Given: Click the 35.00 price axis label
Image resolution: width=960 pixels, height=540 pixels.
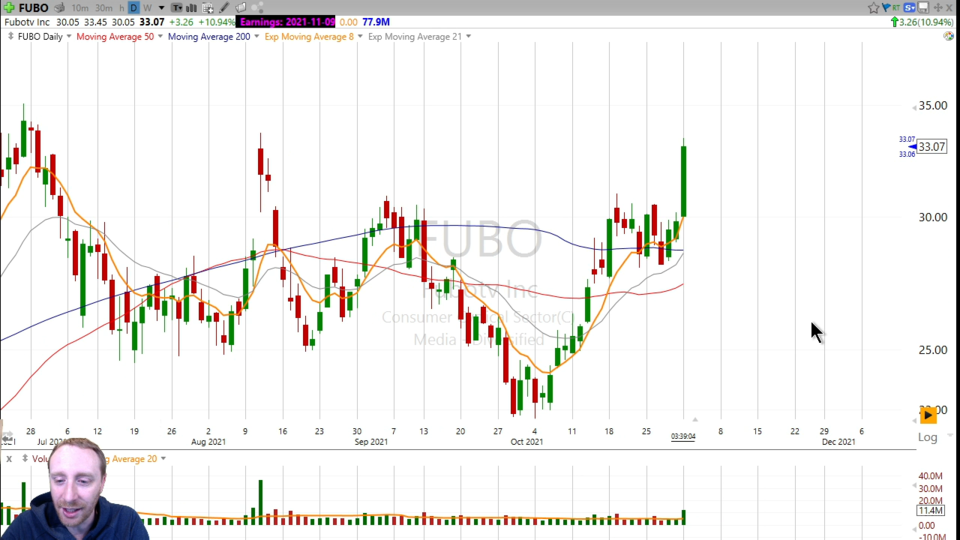Looking at the screenshot, I should (x=932, y=106).
